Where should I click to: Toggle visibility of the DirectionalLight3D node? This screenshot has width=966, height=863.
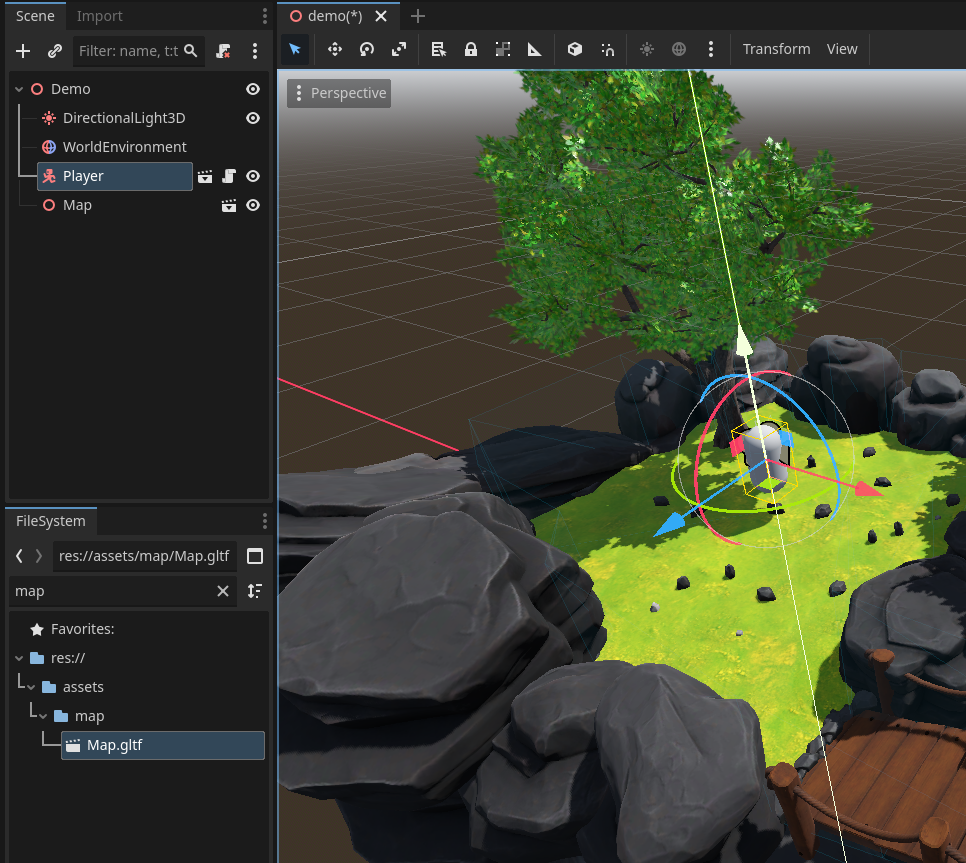(x=253, y=118)
